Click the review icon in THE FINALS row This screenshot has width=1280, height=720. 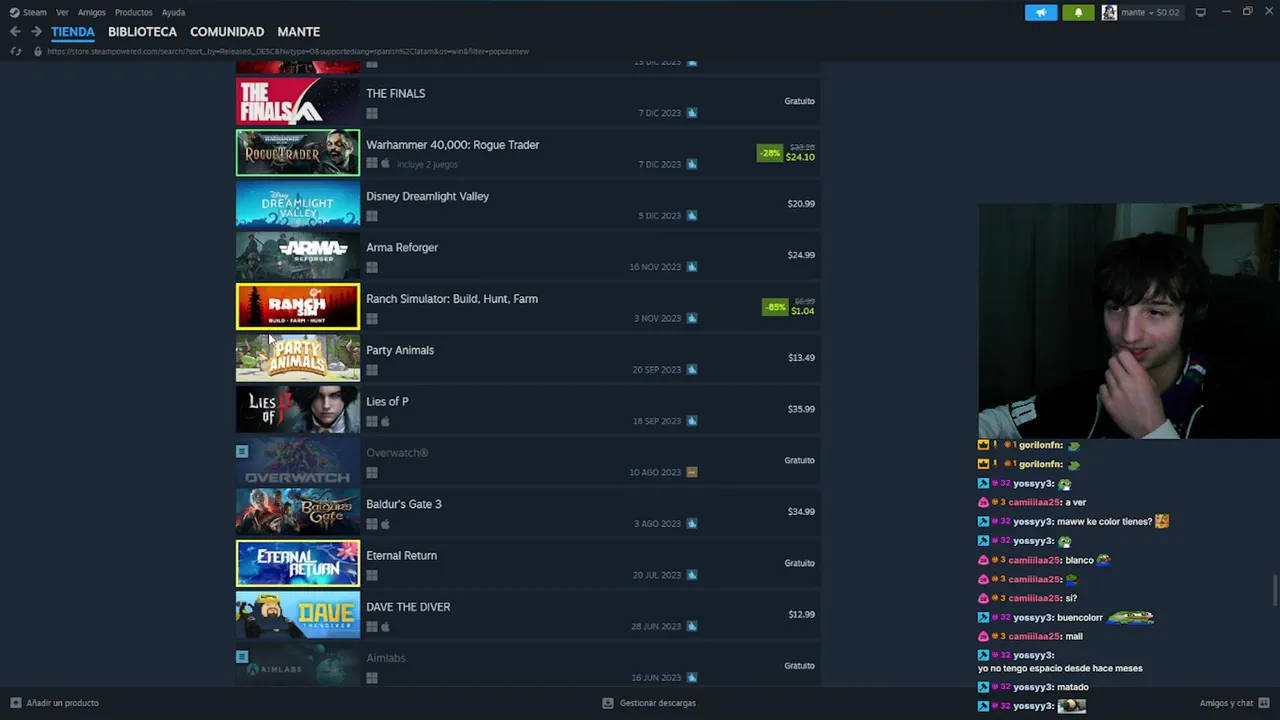tap(692, 113)
